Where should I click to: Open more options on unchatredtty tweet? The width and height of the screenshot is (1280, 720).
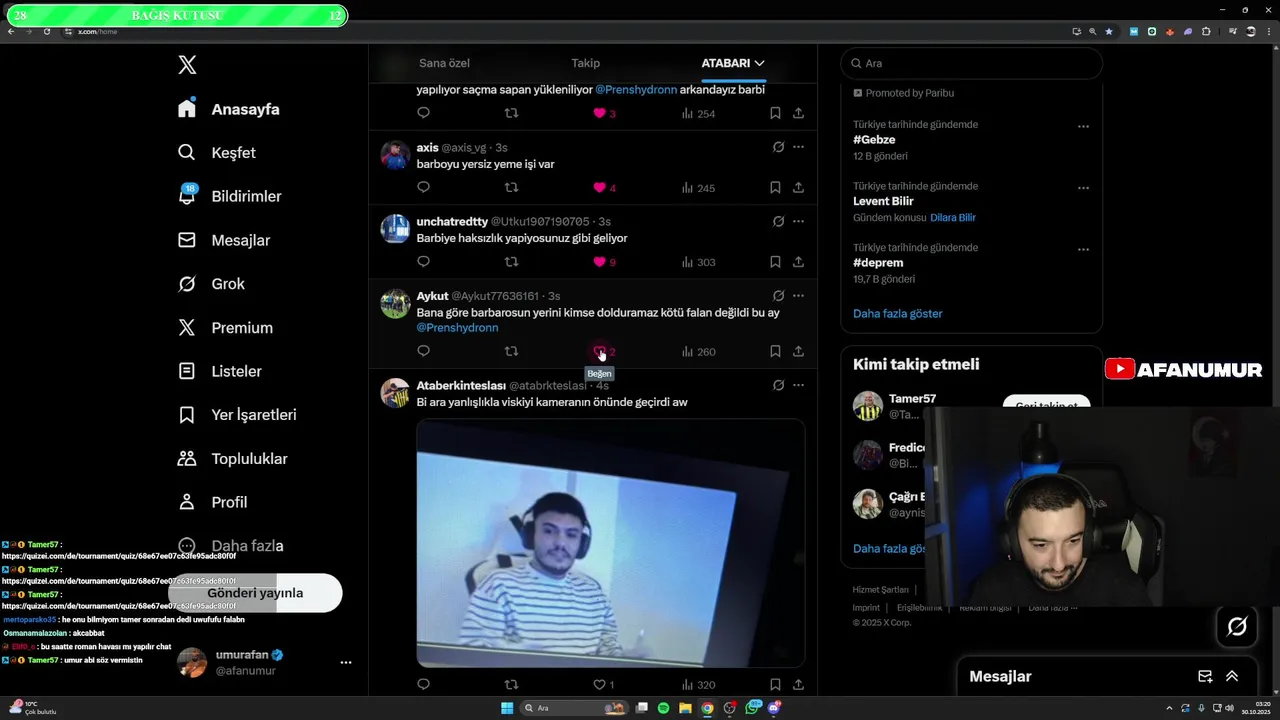pos(798,221)
